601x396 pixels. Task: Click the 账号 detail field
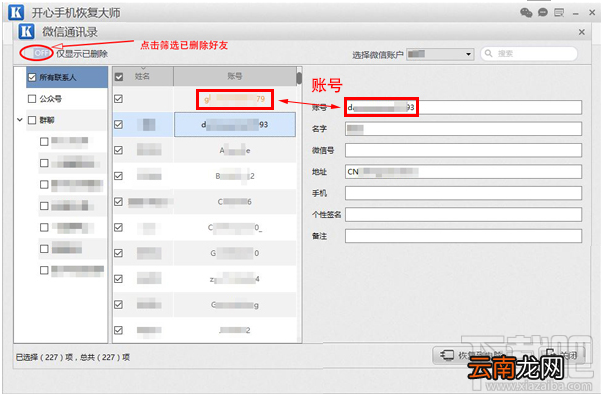[463, 107]
